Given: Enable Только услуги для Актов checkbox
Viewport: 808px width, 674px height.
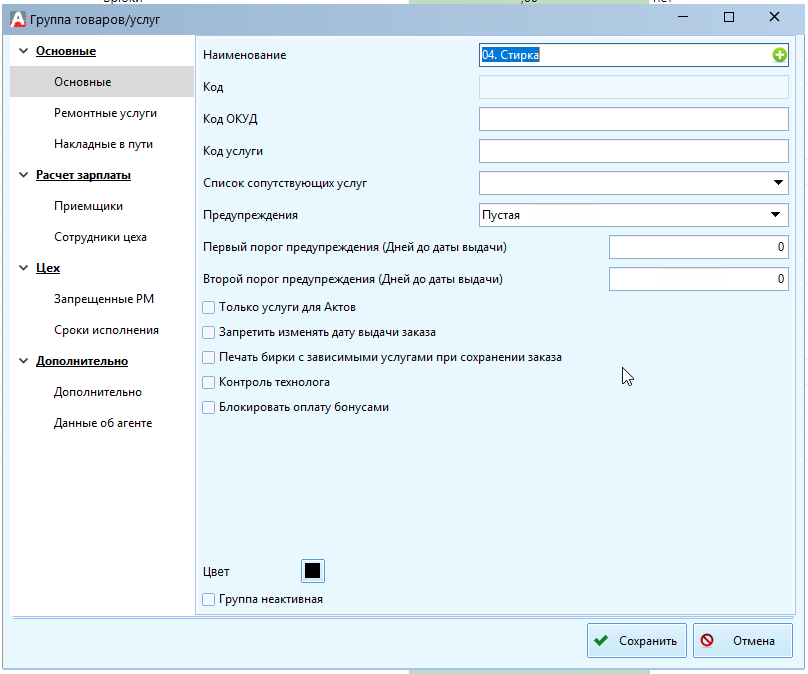Looking at the screenshot, I should coord(209,307).
